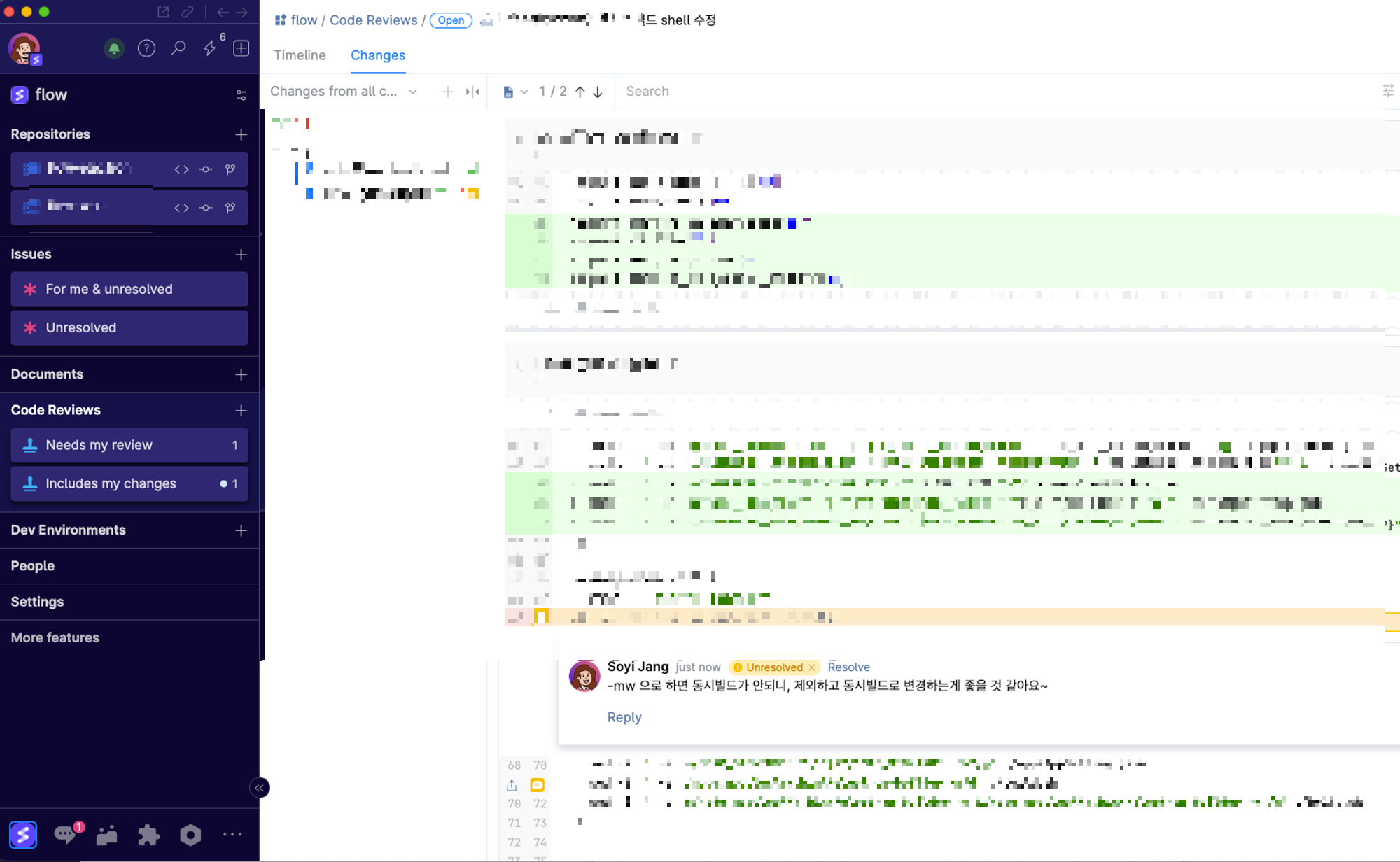Viewport: 1400px width, 862px height.
Task: Click Reply under Soyi Jang's comment
Action: [x=624, y=717]
